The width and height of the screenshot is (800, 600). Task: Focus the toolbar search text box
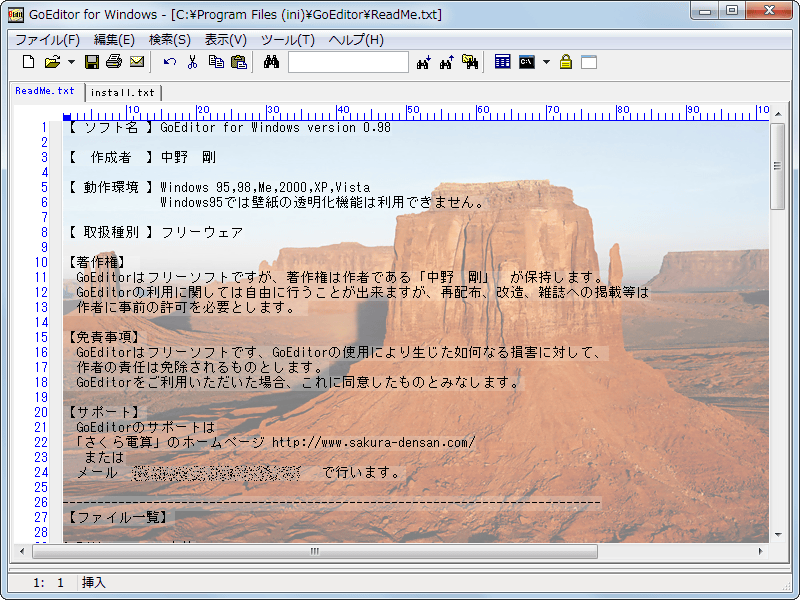tap(348, 62)
